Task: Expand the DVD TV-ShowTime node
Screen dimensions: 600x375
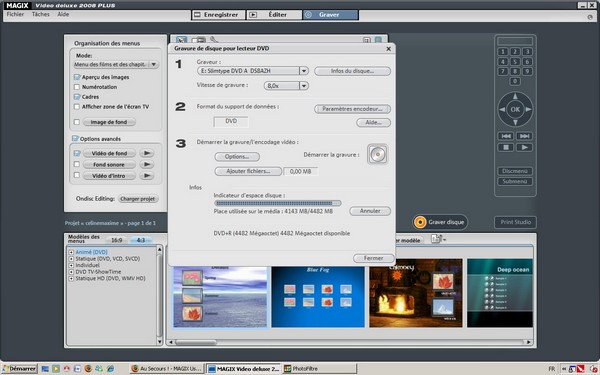Action: [x=71, y=272]
